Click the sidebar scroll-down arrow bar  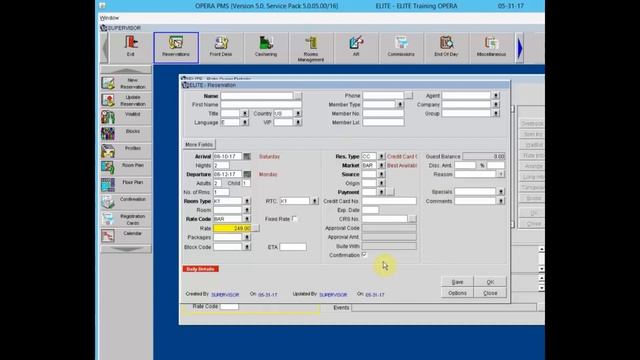click(126, 249)
